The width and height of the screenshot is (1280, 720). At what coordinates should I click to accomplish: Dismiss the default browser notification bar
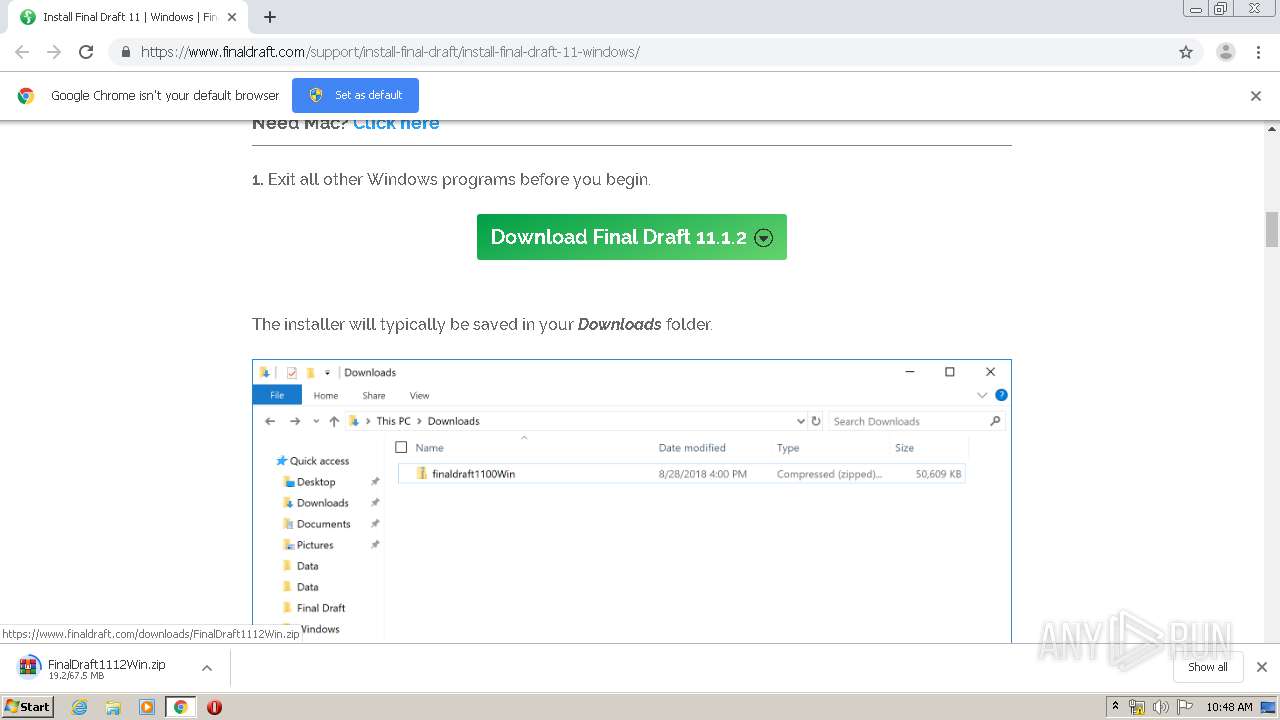[1256, 96]
